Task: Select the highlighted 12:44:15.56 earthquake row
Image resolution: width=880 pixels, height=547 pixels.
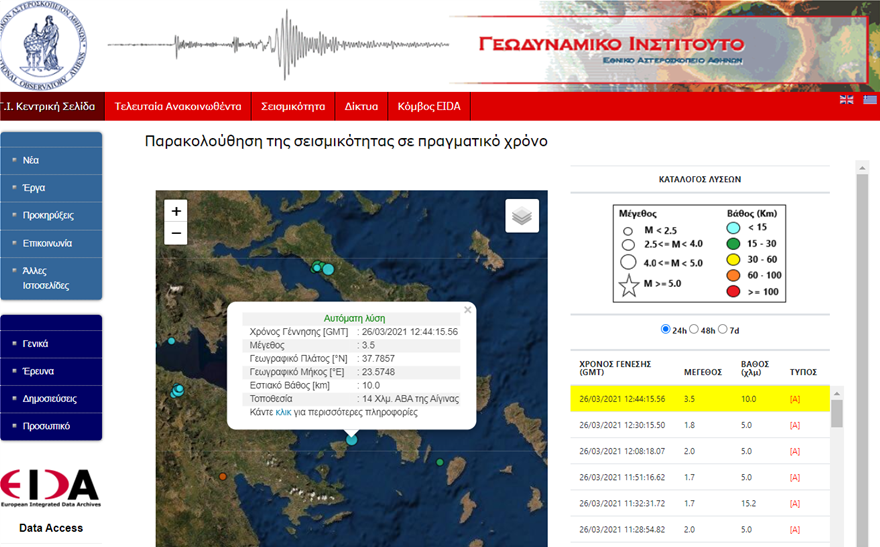Action: coord(700,399)
